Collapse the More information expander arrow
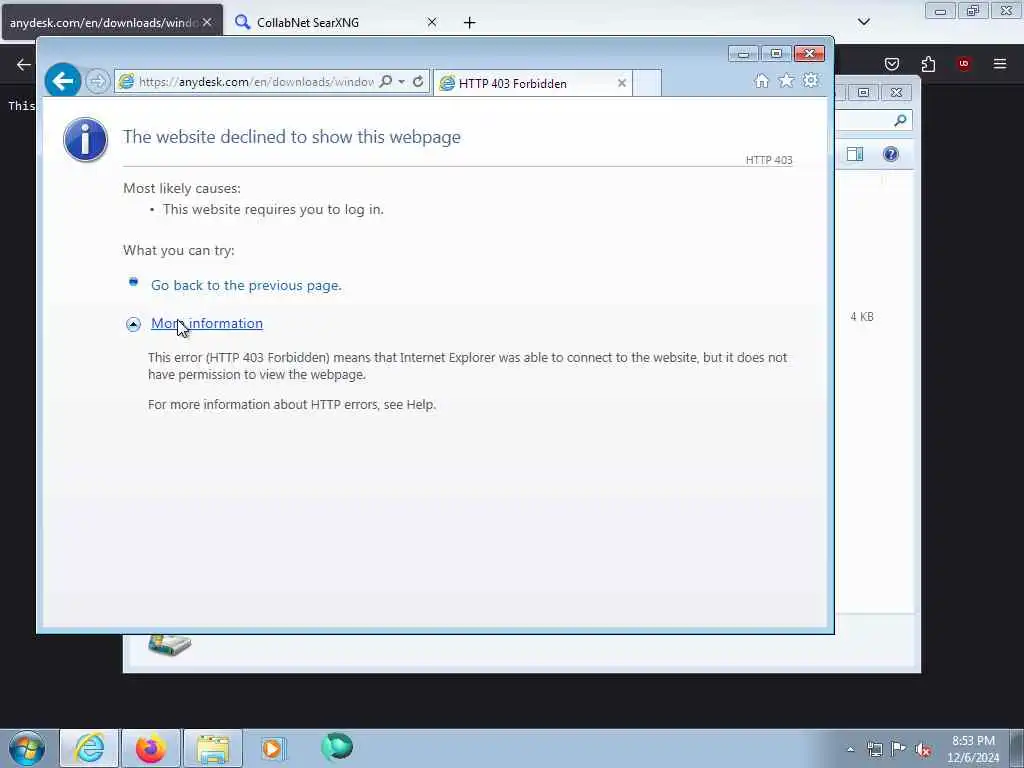The image size is (1024, 768). pos(133,324)
